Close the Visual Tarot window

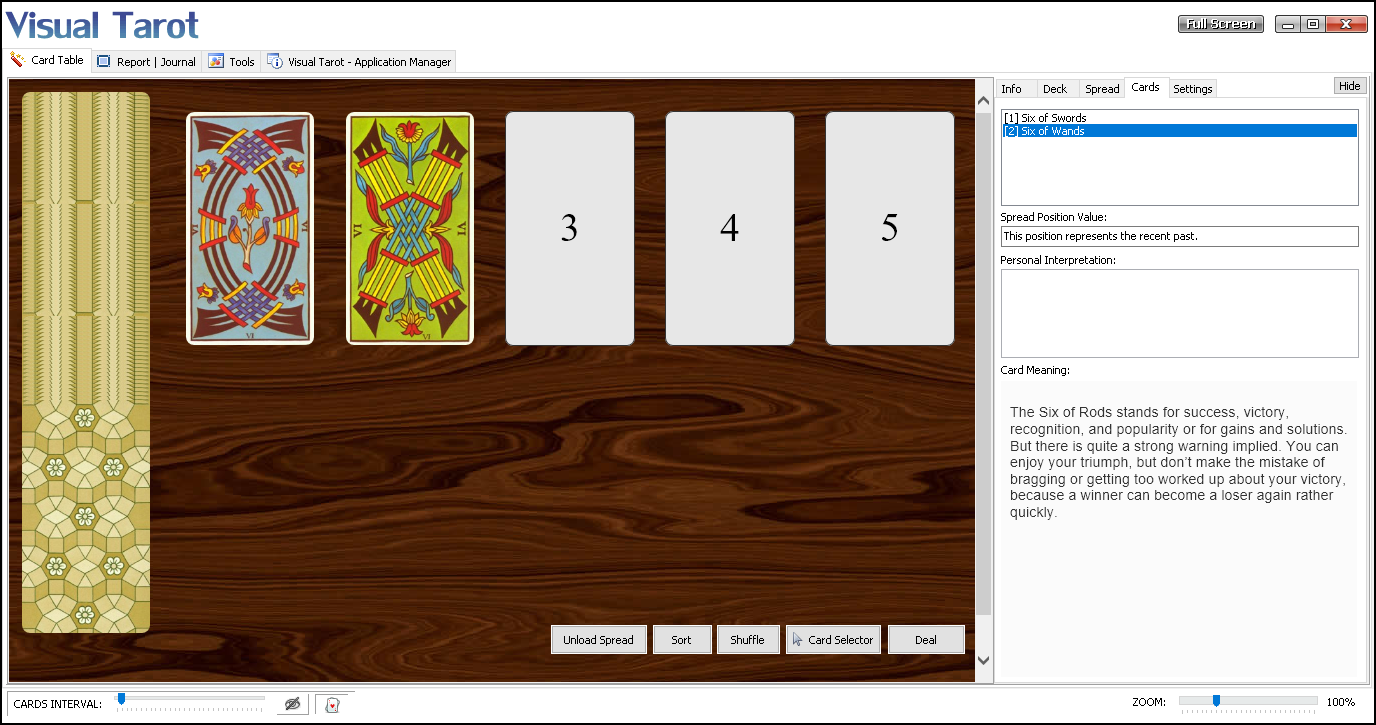[1347, 24]
